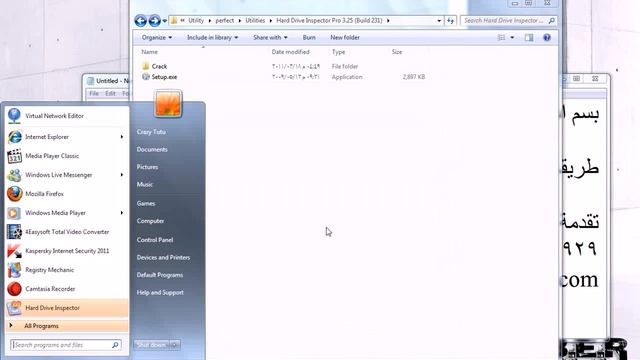The image size is (640, 360).
Task: Expand Windows Live Messenger jump list arrow
Action: point(122,175)
